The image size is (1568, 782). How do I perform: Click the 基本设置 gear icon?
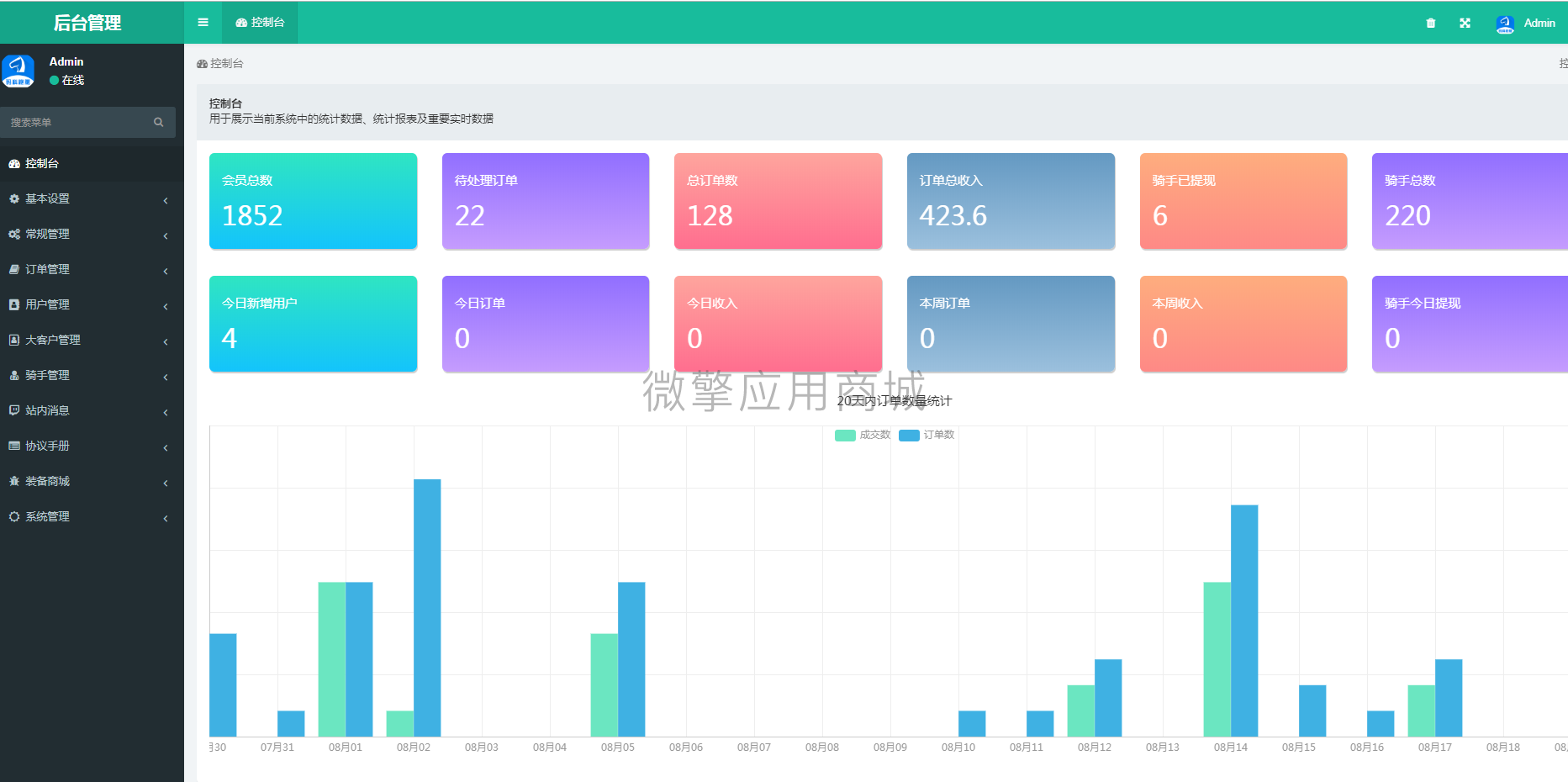(x=14, y=198)
